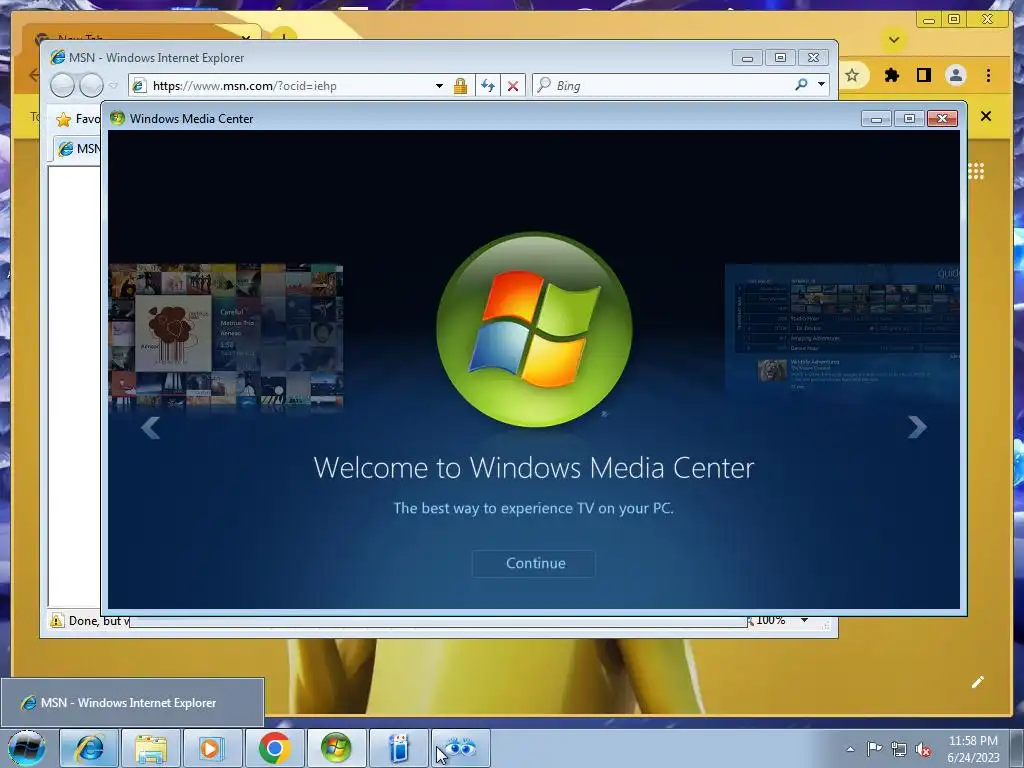This screenshot has height=768, width=1024.
Task: Switch to Google Chrome on the taskbar
Action: [274, 748]
